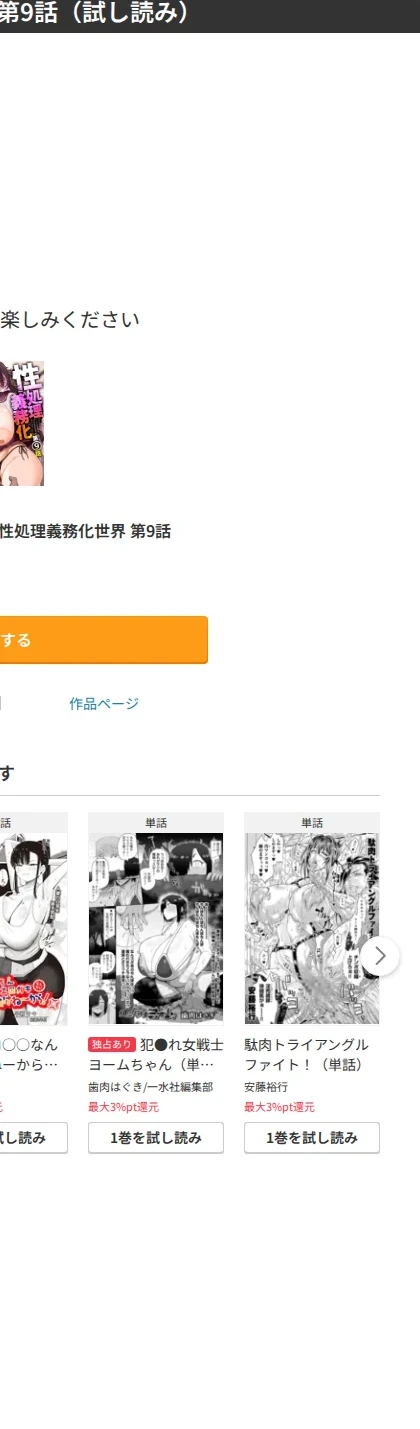Click 最大3%pt還元 under 歯肉はぐき

[x=124, y=1107]
